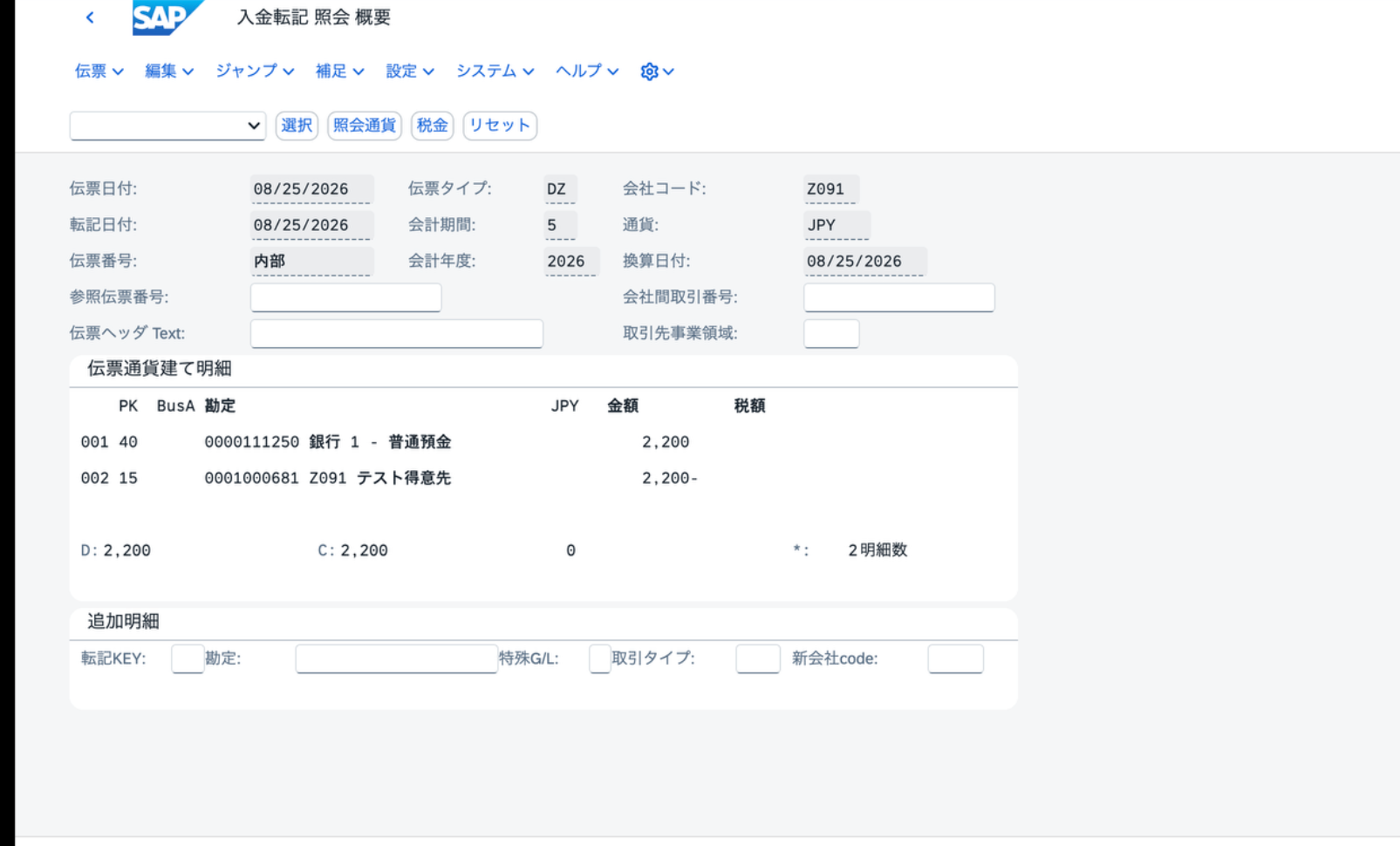Focus the 会社間取引番号 input field

tap(899, 297)
